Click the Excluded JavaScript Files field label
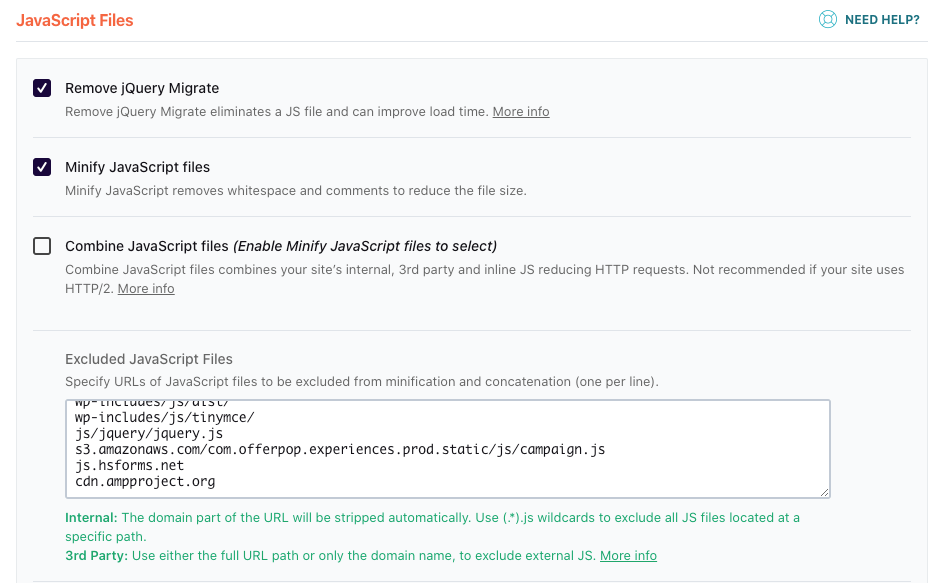The width and height of the screenshot is (931, 583). [149, 359]
